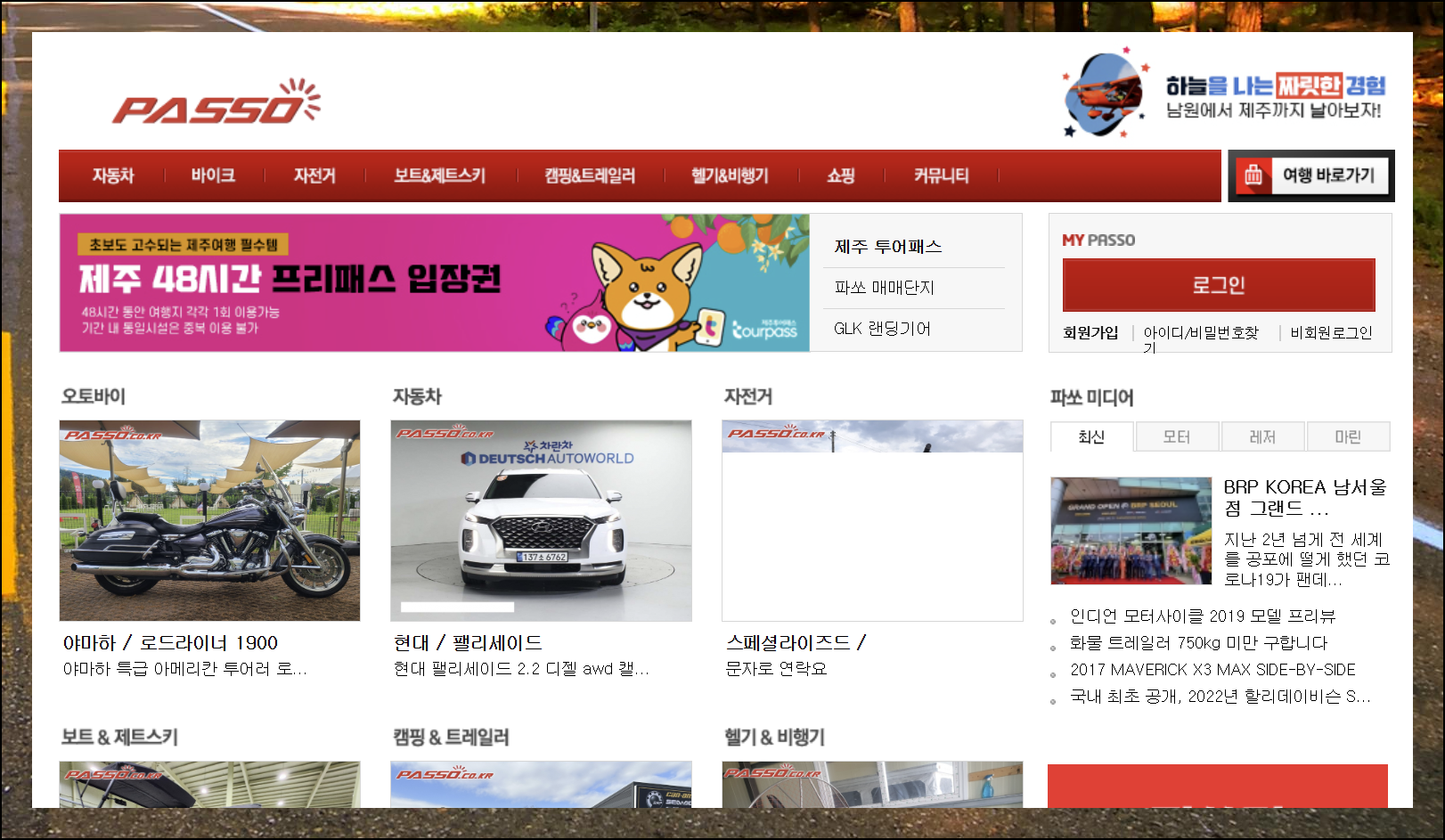
Task: Click 야마하 특급 아메리칸 투어러 description
Action: pos(184,668)
